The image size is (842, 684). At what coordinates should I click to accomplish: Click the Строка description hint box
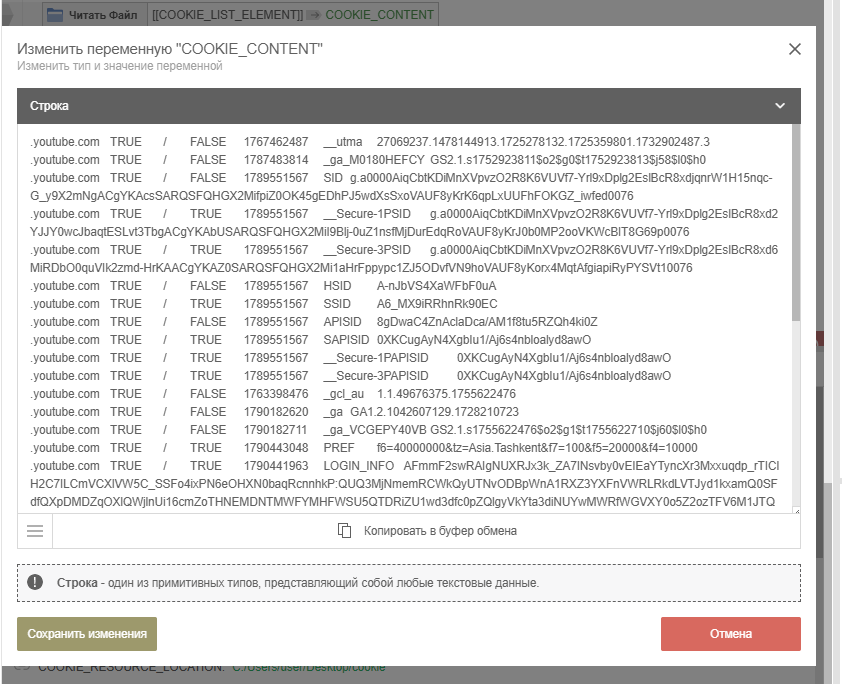408,582
